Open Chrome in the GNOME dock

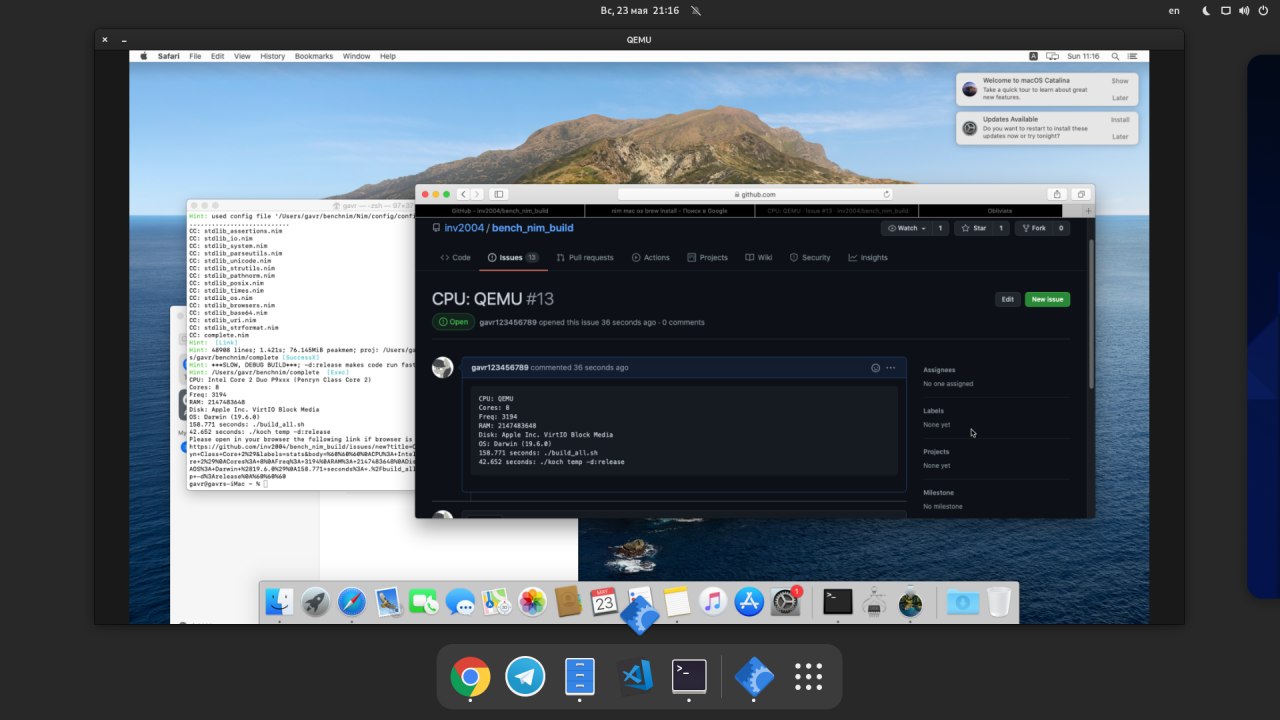pos(470,677)
